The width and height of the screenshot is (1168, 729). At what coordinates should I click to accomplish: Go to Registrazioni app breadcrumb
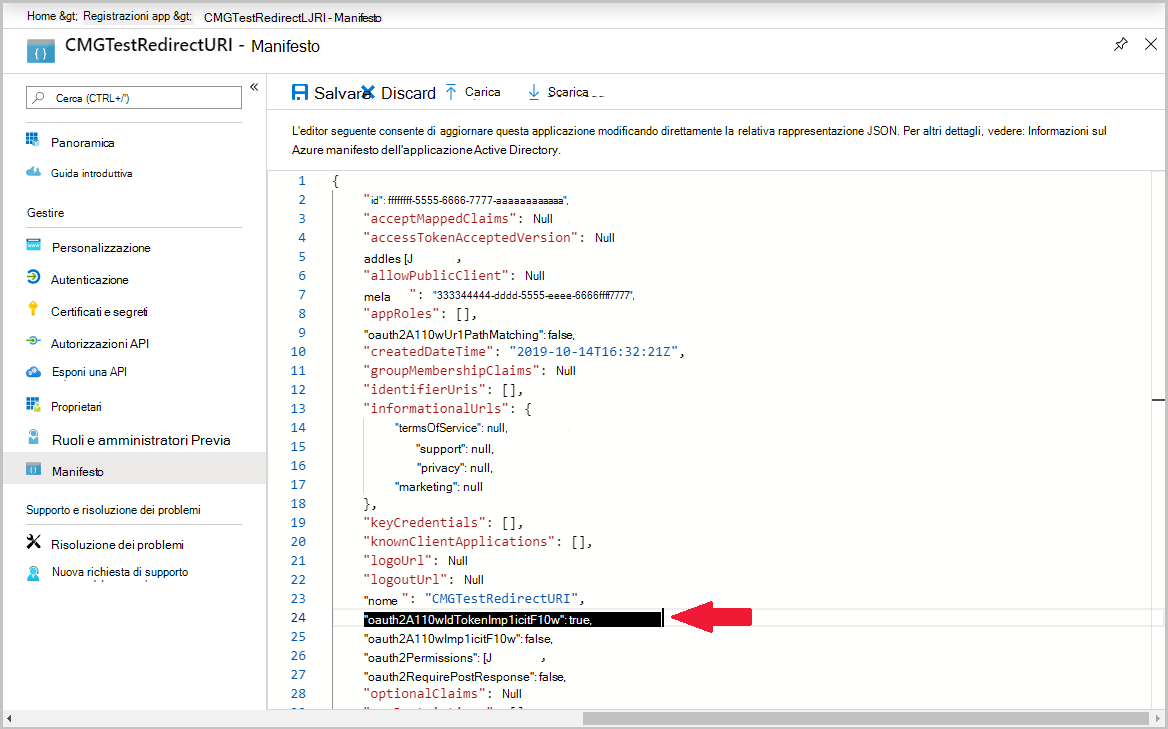127,16
